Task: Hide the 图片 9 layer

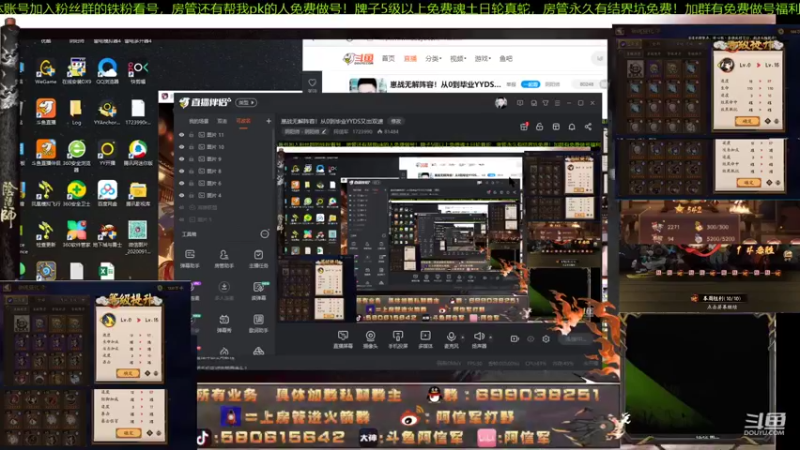Action: [182, 159]
